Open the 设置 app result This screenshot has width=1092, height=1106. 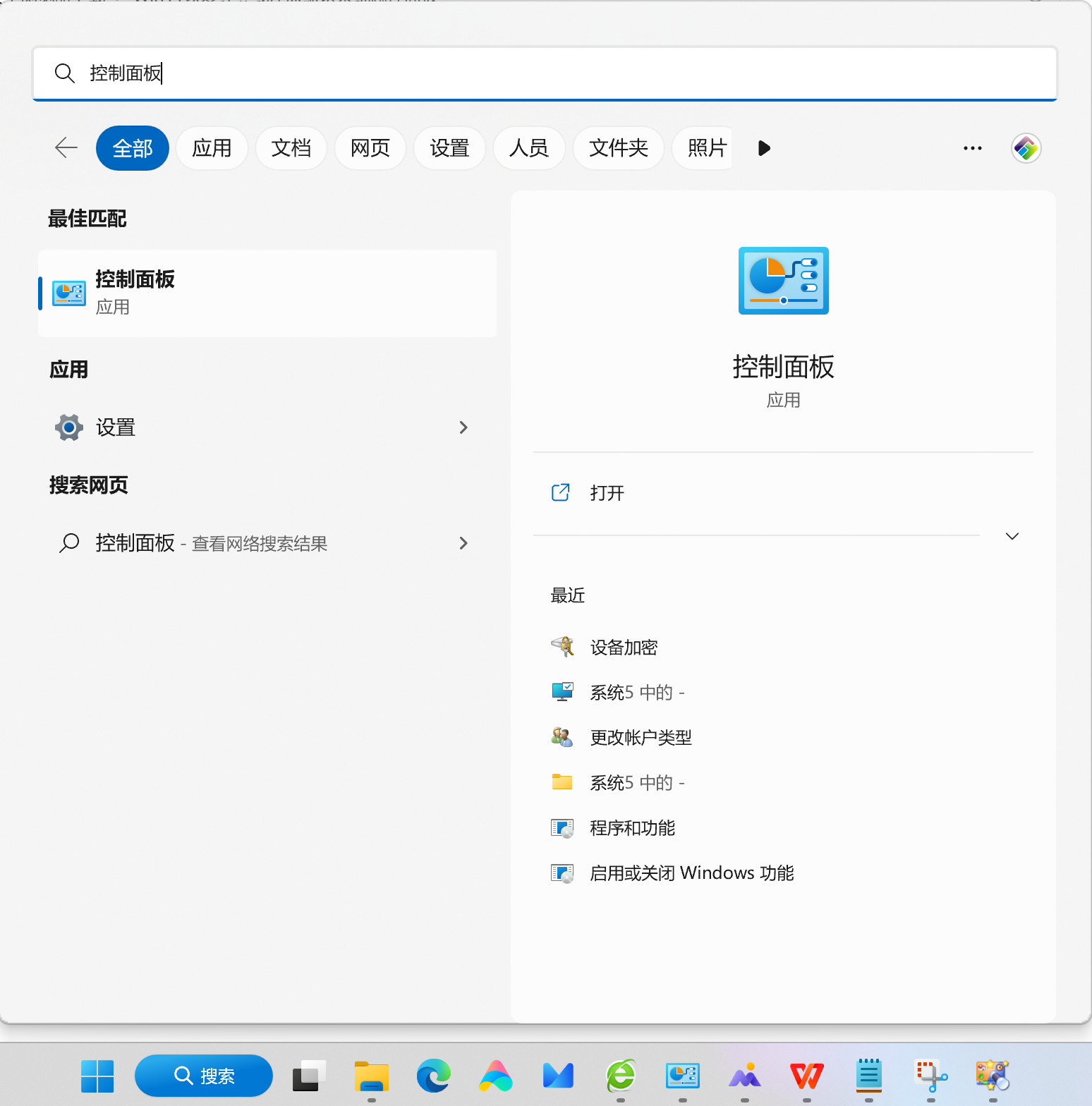[x=267, y=427]
